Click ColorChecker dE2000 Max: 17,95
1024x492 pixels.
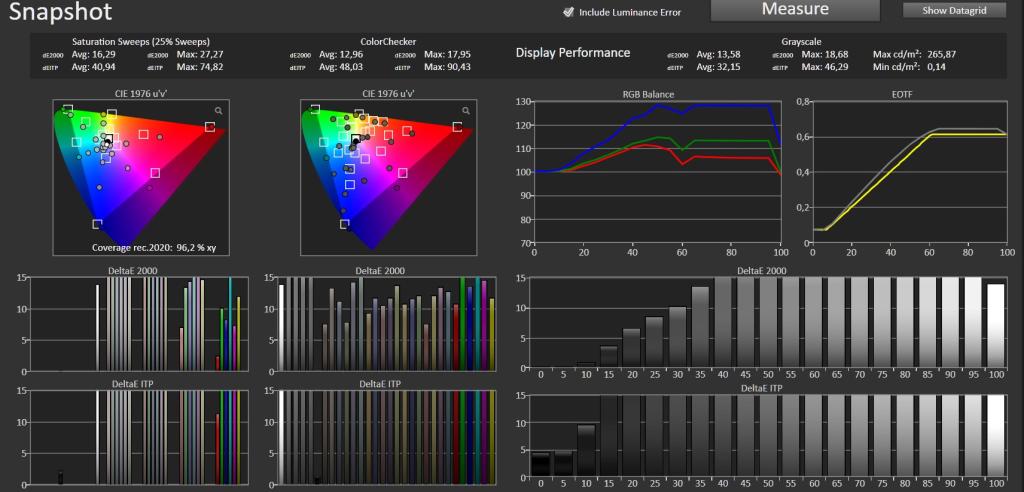pos(447,54)
